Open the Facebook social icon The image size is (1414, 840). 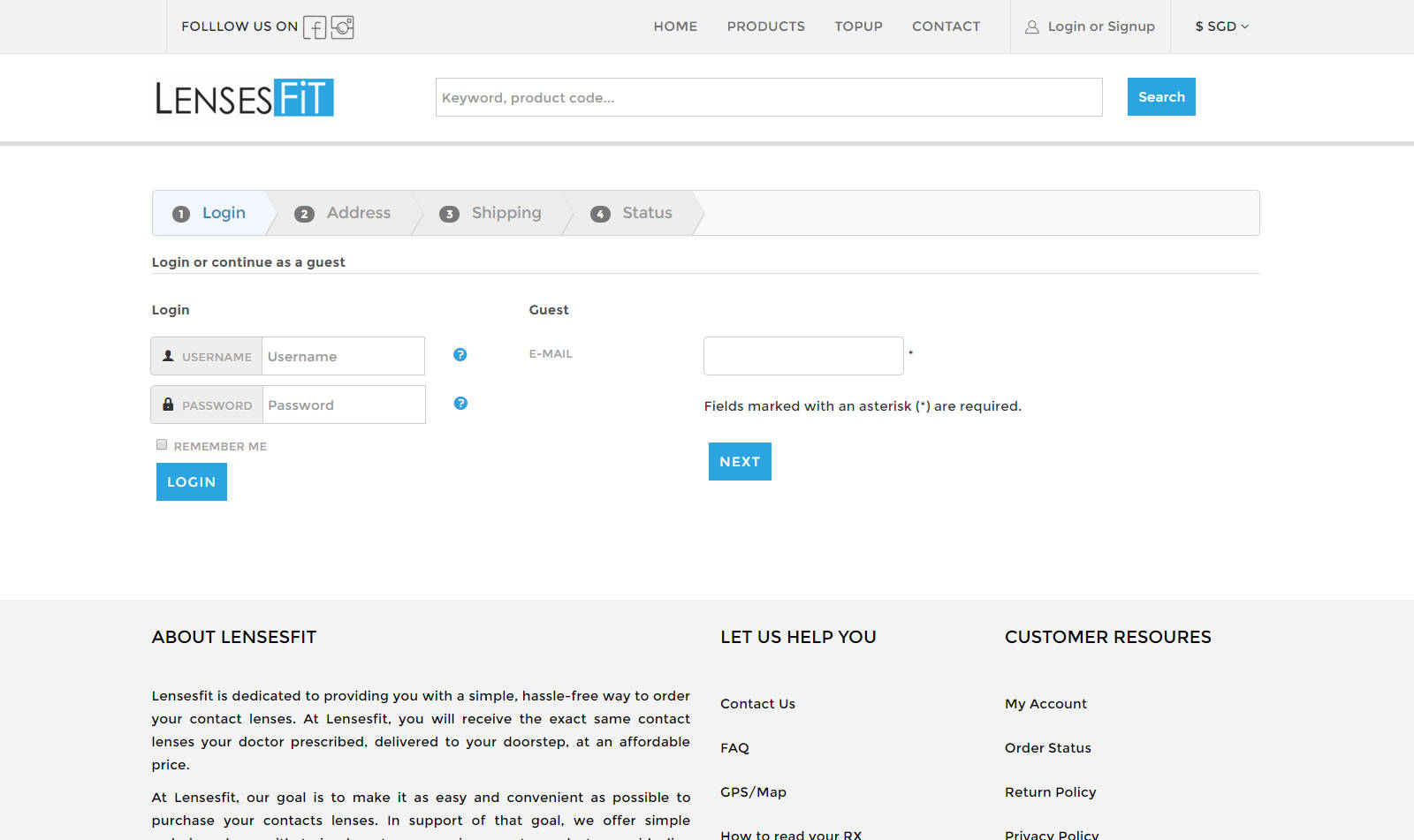315,27
